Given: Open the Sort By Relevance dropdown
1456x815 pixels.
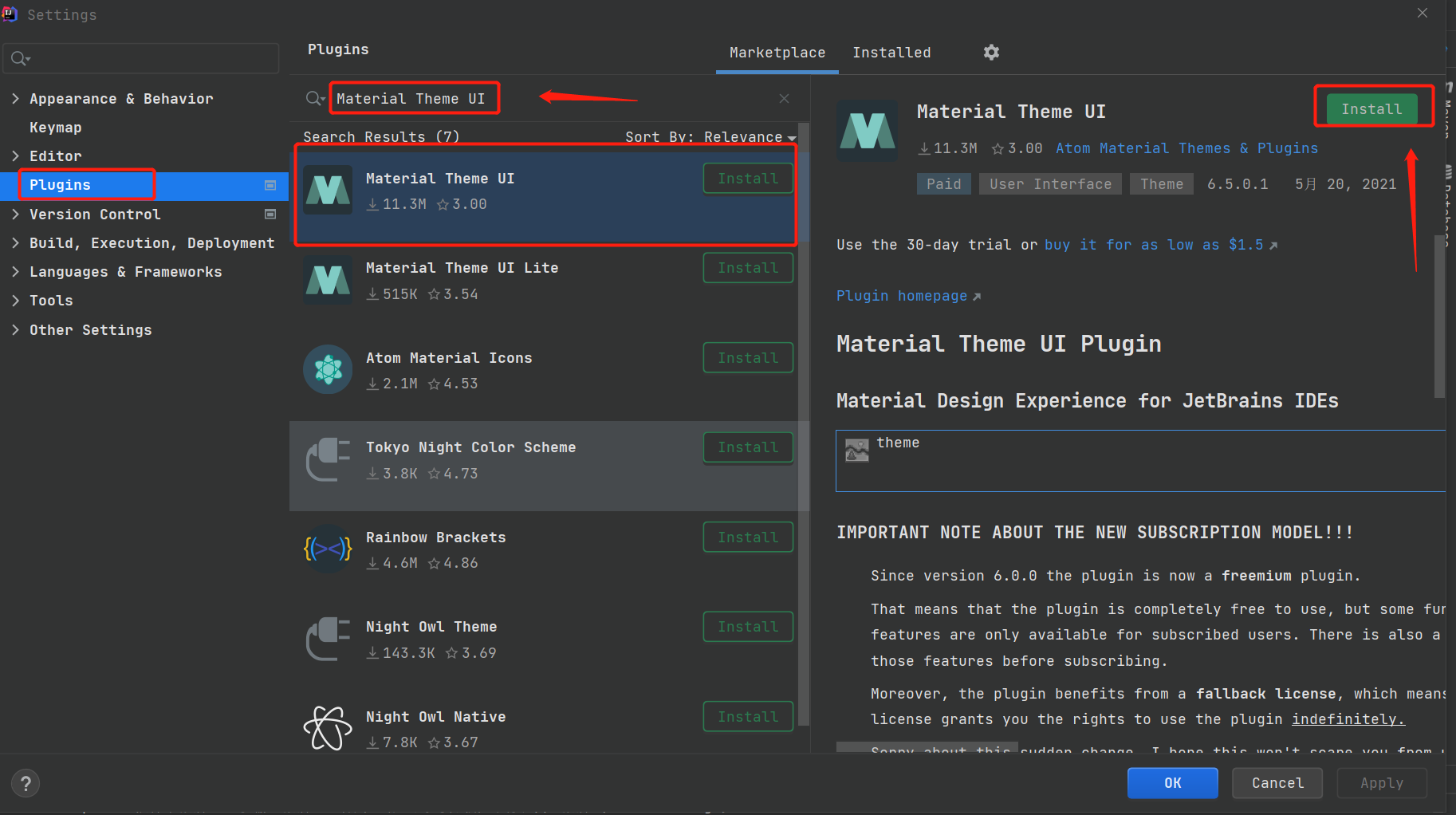Looking at the screenshot, I should [x=710, y=137].
